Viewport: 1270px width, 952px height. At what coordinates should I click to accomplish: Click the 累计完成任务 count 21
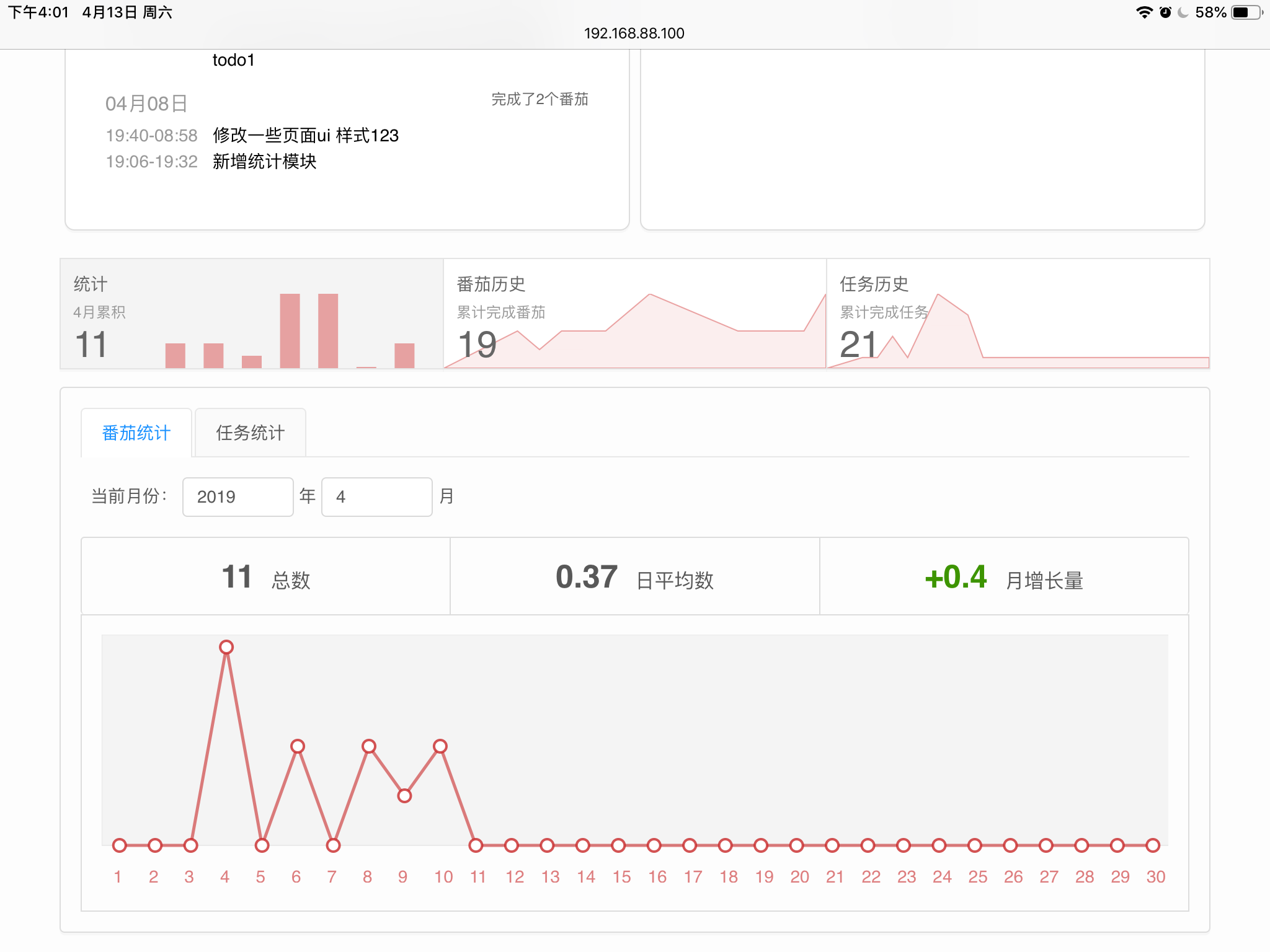(x=859, y=345)
